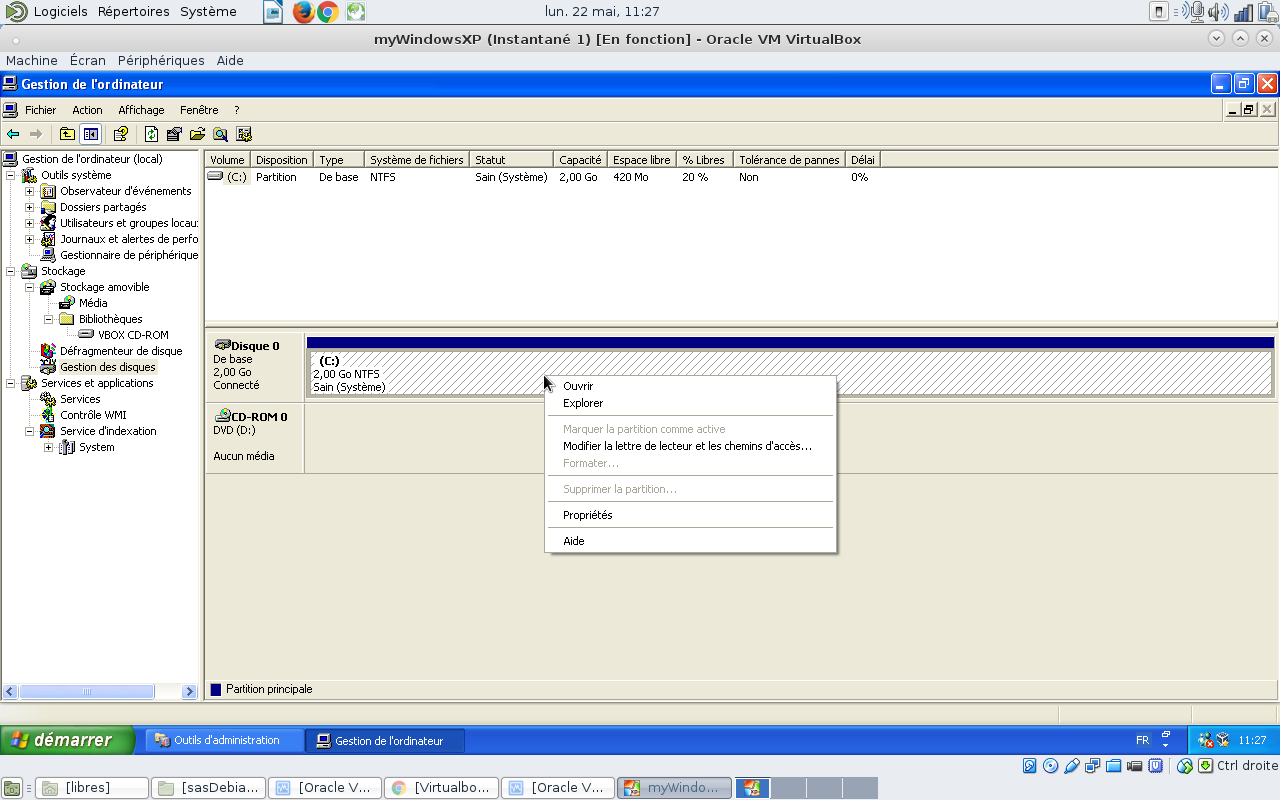Click the tree pane horizontal scrollbar thumb
The height and width of the screenshot is (800, 1280).
(87, 691)
